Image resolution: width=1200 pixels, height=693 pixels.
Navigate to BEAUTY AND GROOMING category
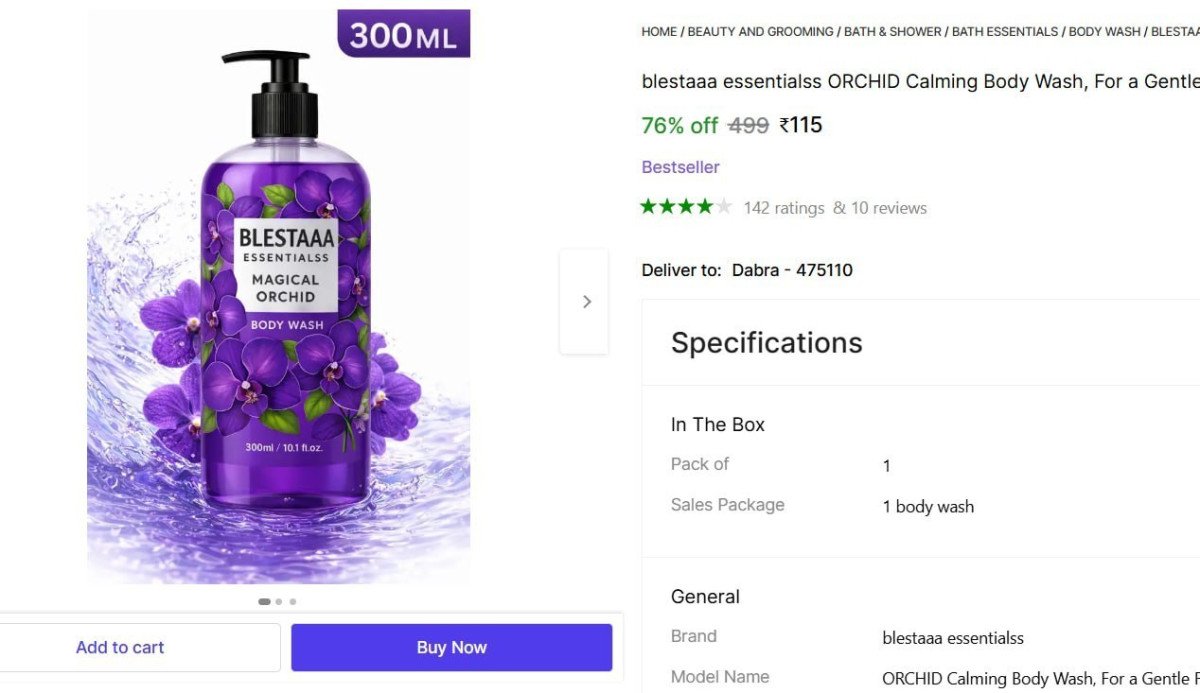[758, 31]
